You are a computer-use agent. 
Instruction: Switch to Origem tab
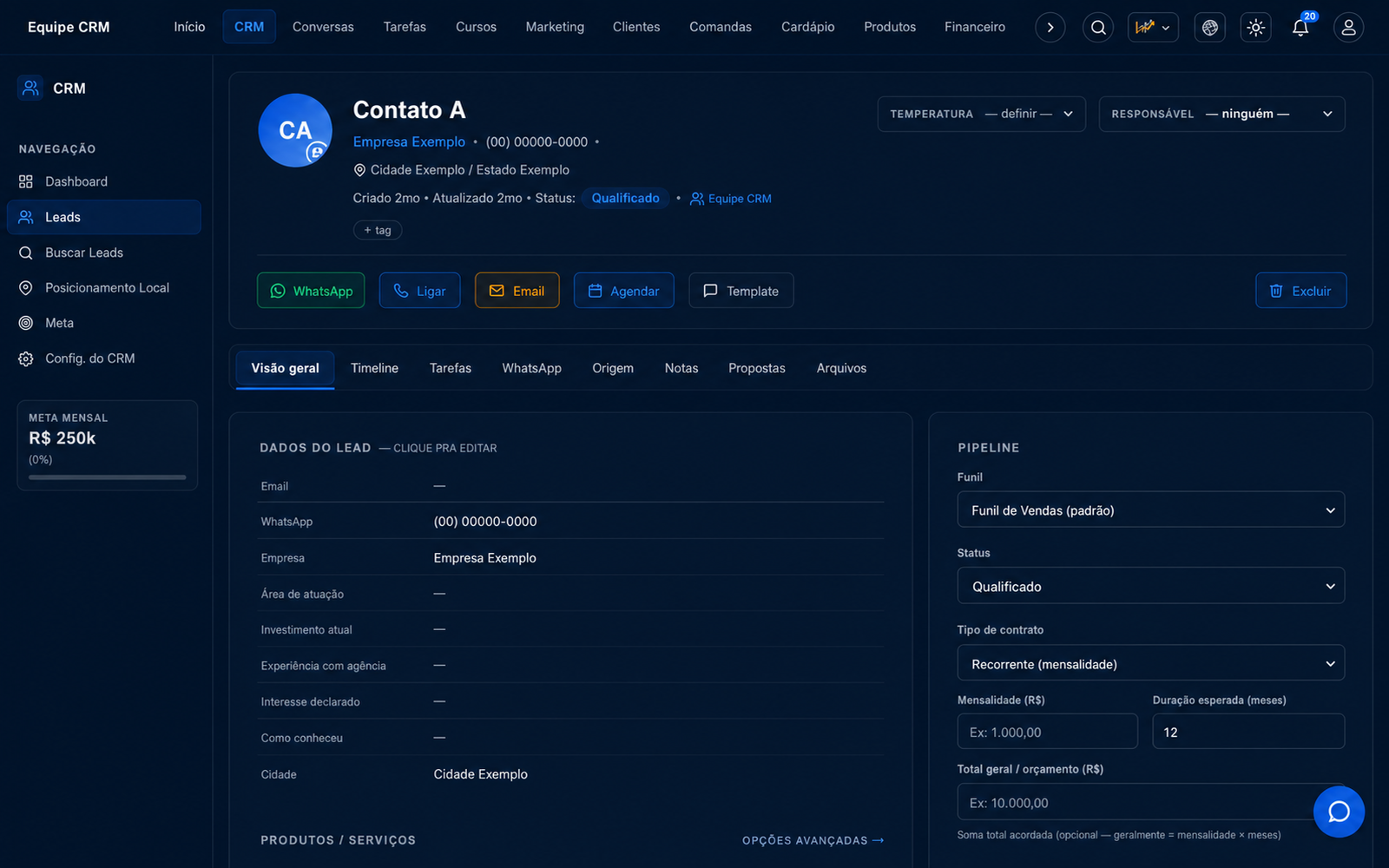[613, 368]
